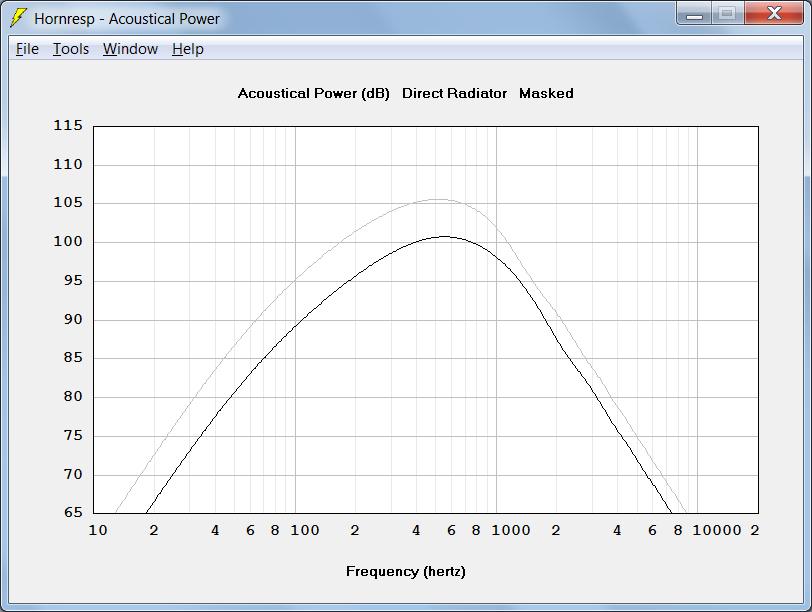Minimize the Hornresp window
Screen dimensions: 812x612
tap(694, 13)
